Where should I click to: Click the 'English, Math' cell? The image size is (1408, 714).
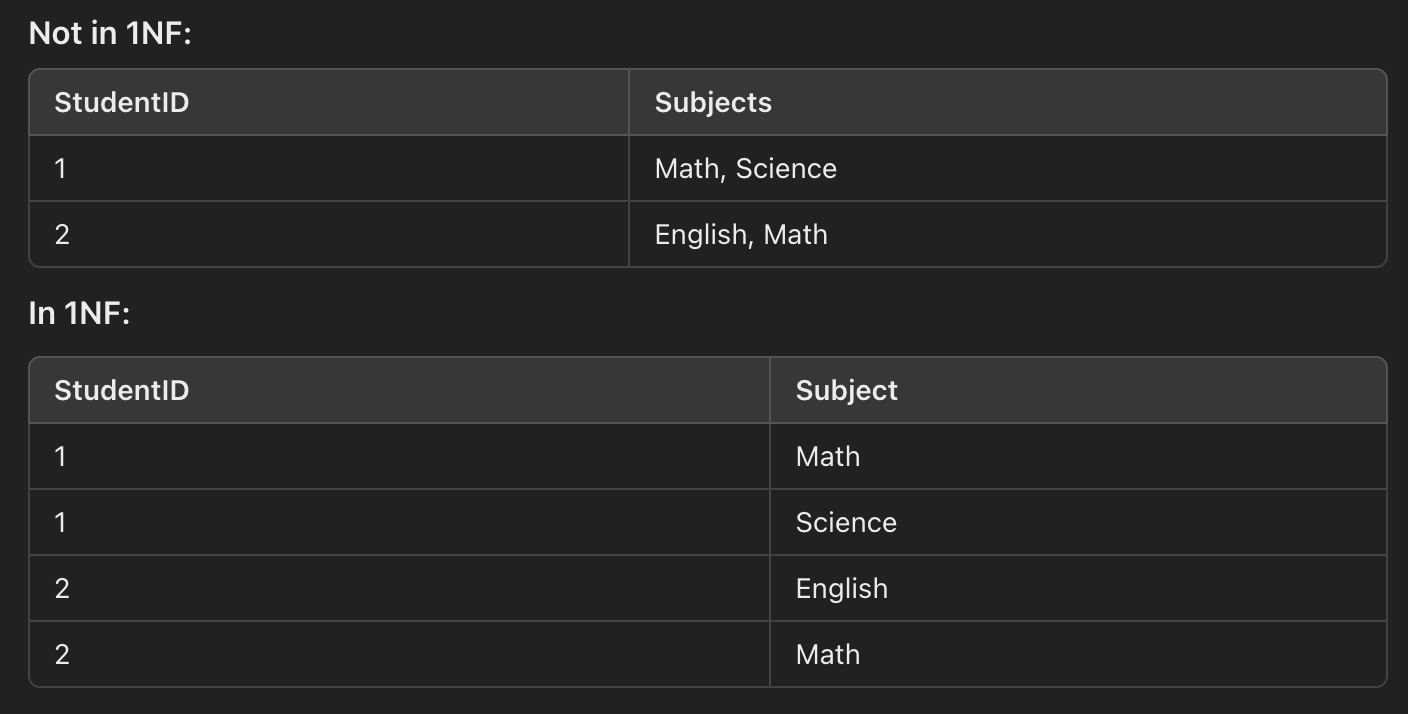(1007, 234)
